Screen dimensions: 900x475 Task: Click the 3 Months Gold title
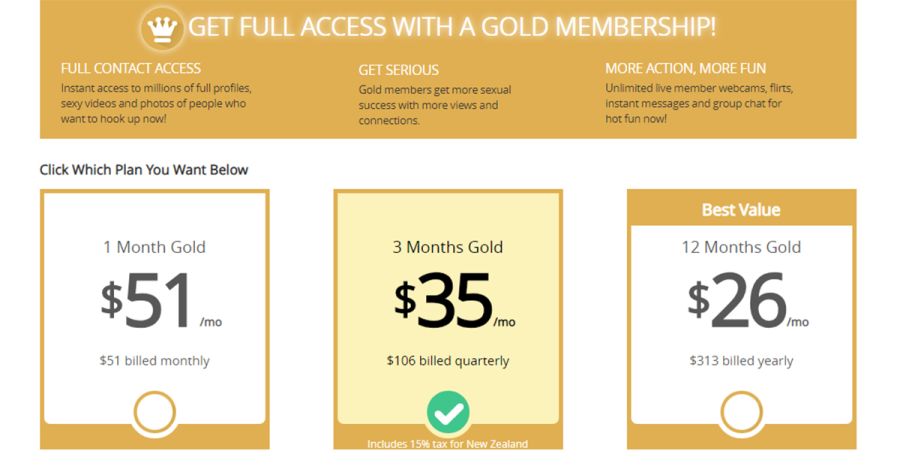[x=448, y=247]
